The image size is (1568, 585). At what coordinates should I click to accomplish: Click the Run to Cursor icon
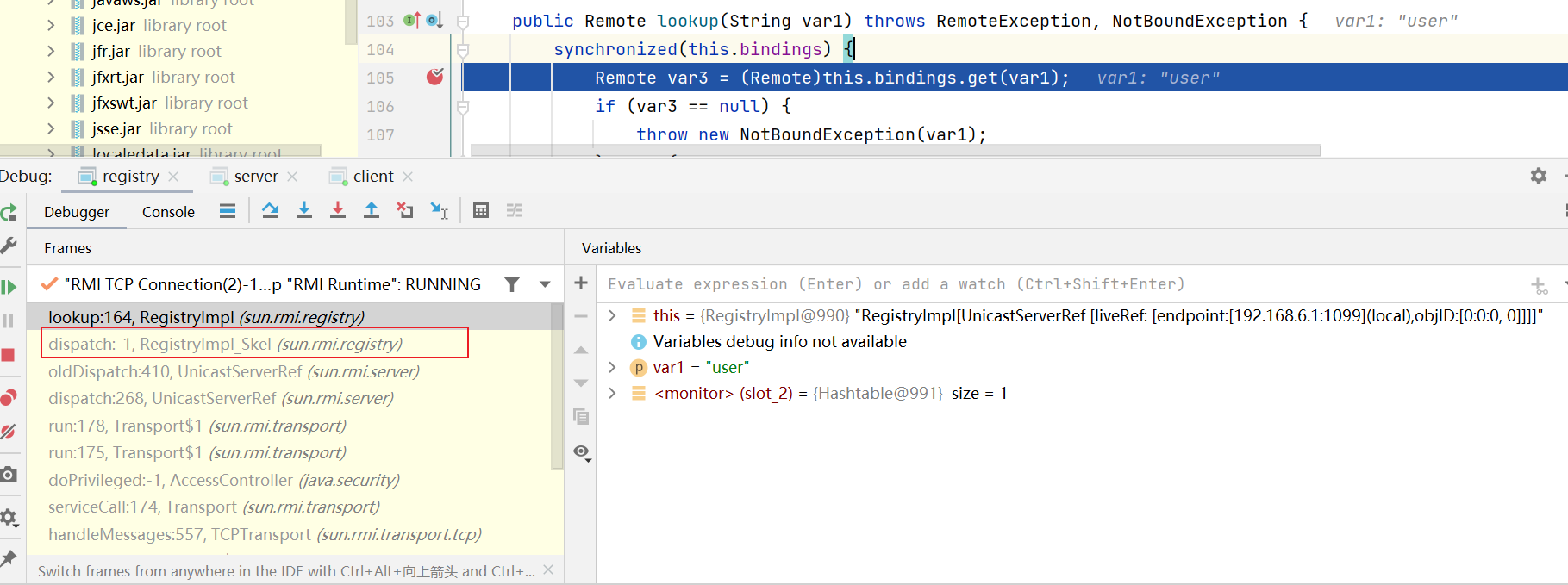click(x=440, y=210)
